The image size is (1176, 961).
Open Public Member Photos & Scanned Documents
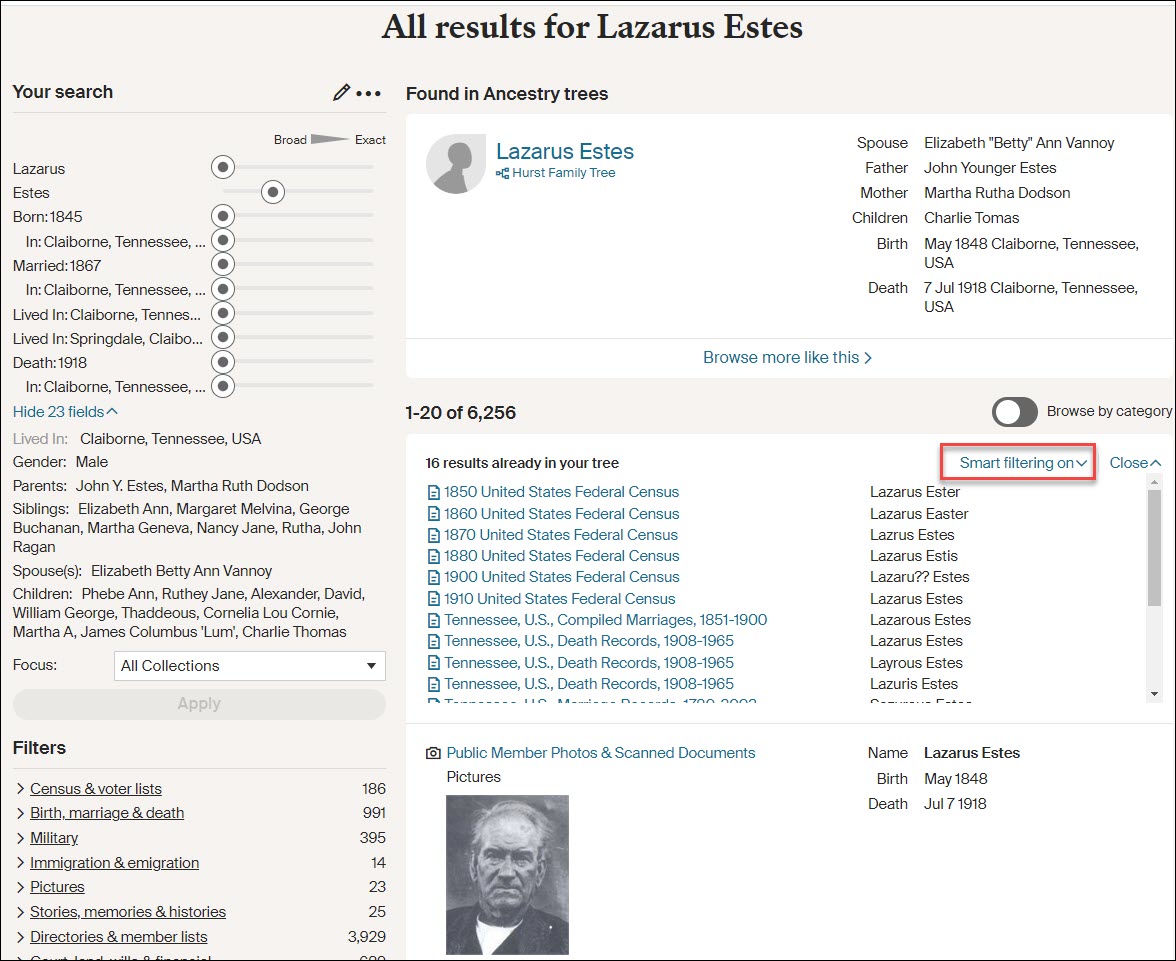(601, 752)
